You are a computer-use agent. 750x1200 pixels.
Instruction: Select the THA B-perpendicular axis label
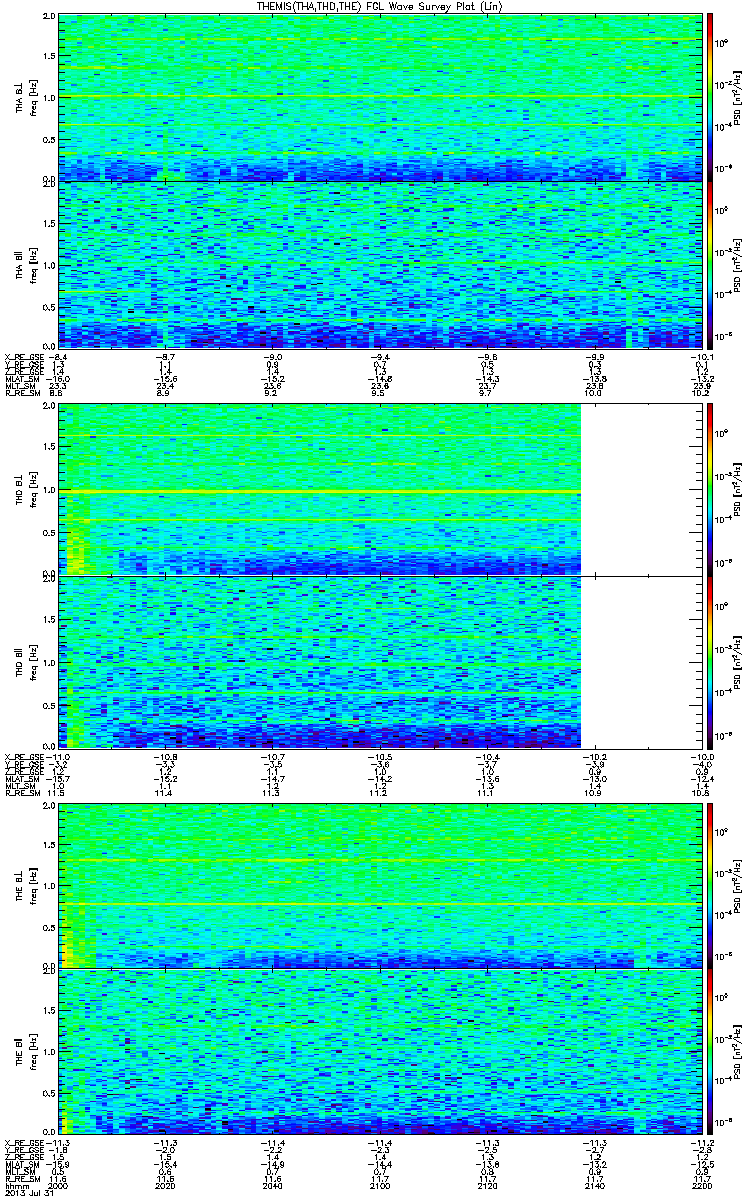(18, 97)
